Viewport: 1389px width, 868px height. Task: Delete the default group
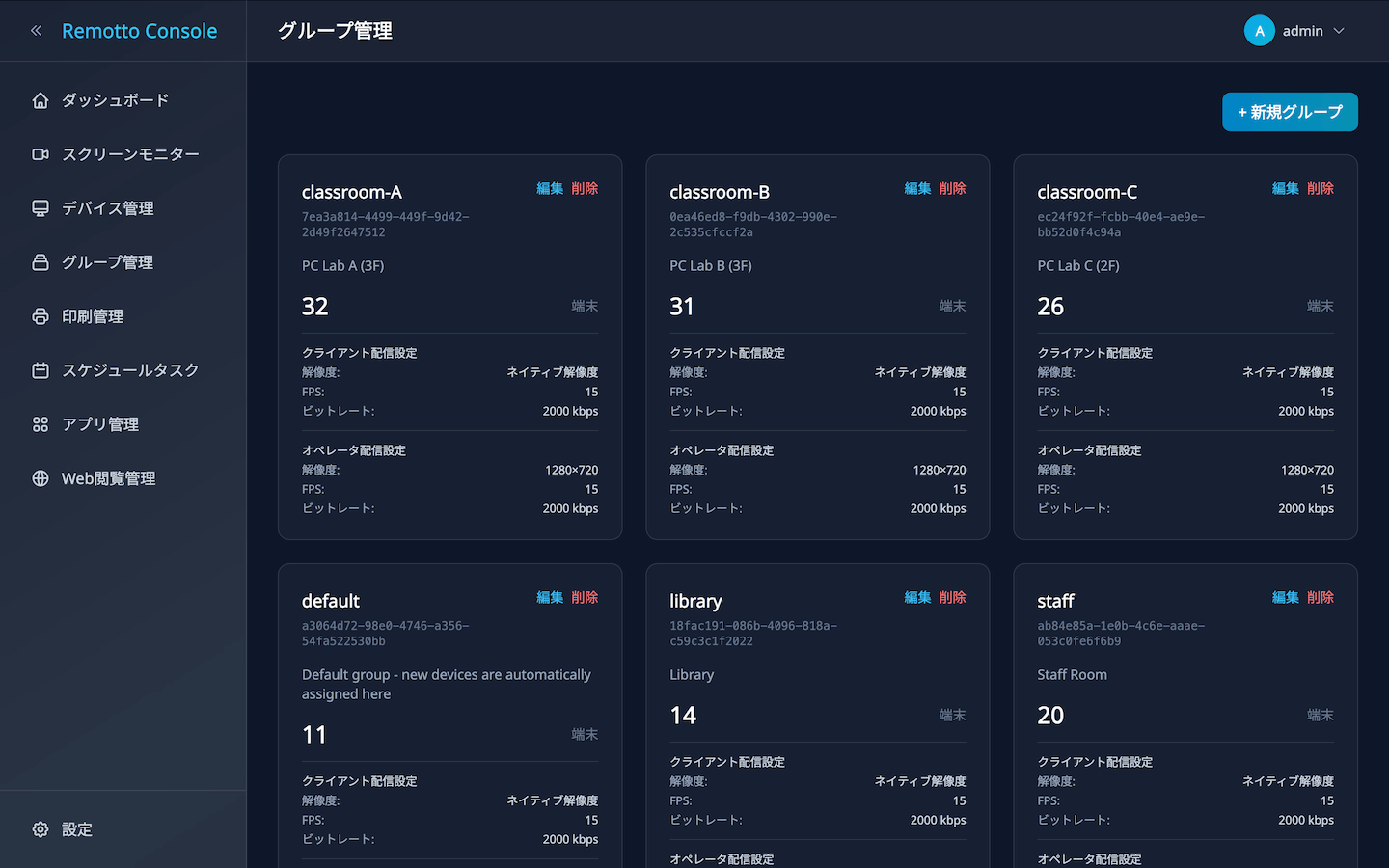(585, 597)
